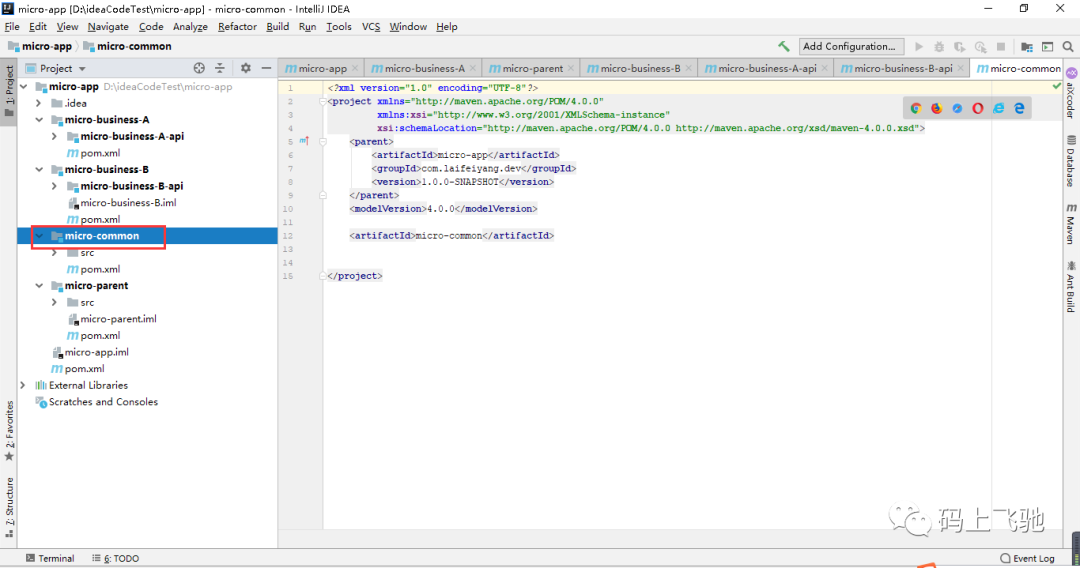
Task: Click the Add Configuration button
Action: click(850, 46)
